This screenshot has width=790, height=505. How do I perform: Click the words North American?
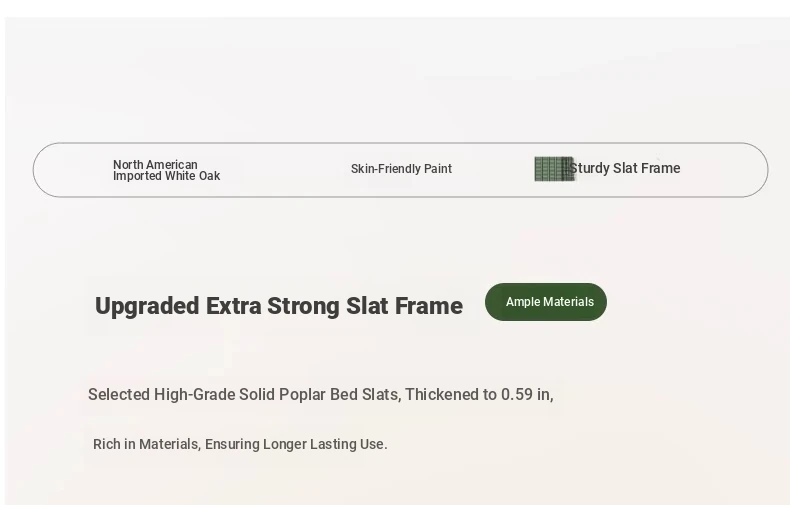pyautogui.click(x=155, y=165)
